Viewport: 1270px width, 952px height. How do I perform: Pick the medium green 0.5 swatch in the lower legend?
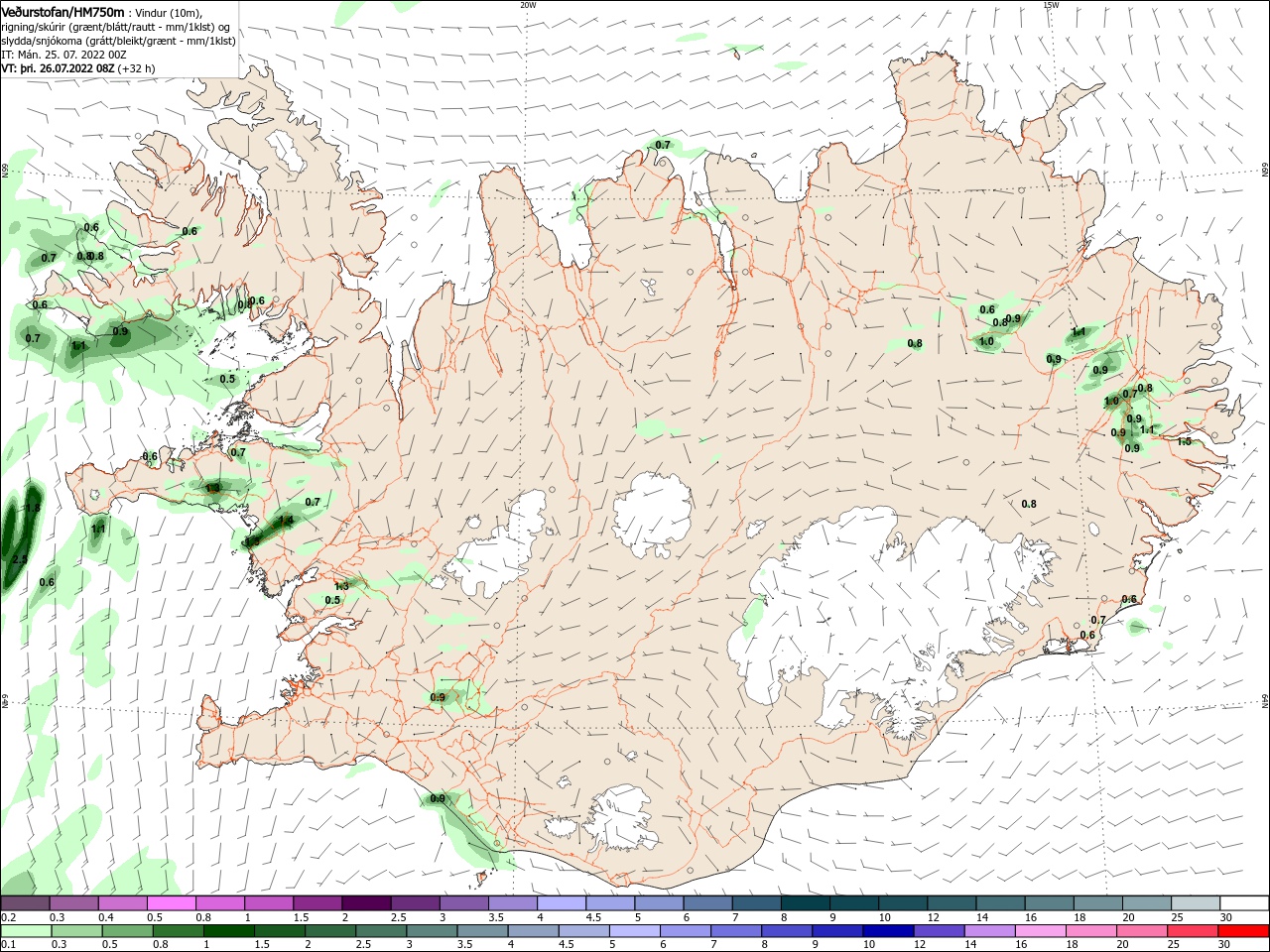[128, 931]
